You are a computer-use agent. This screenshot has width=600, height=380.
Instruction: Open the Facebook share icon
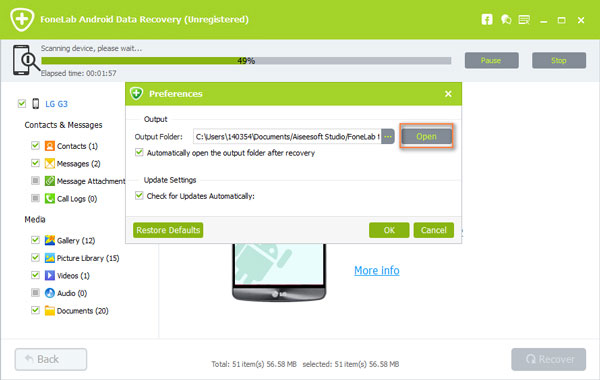pos(487,19)
